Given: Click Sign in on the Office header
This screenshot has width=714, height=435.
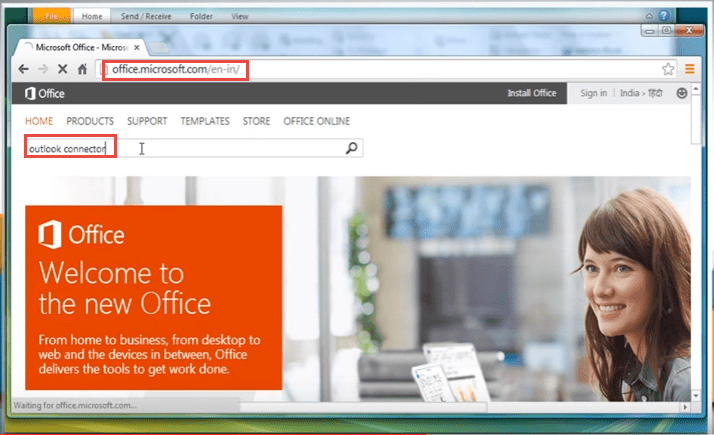Looking at the screenshot, I should [x=593, y=93].
